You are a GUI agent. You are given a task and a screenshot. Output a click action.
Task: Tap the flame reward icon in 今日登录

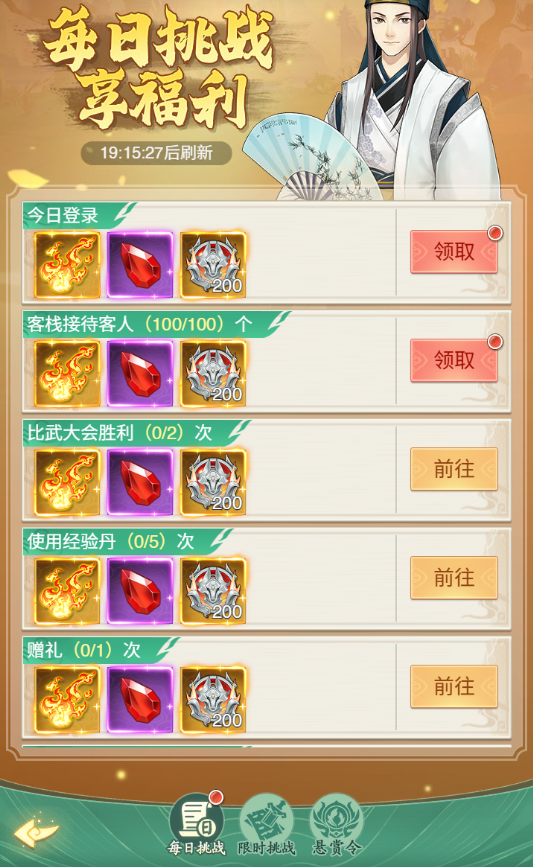pyautogui.click(x=67, y=265)
